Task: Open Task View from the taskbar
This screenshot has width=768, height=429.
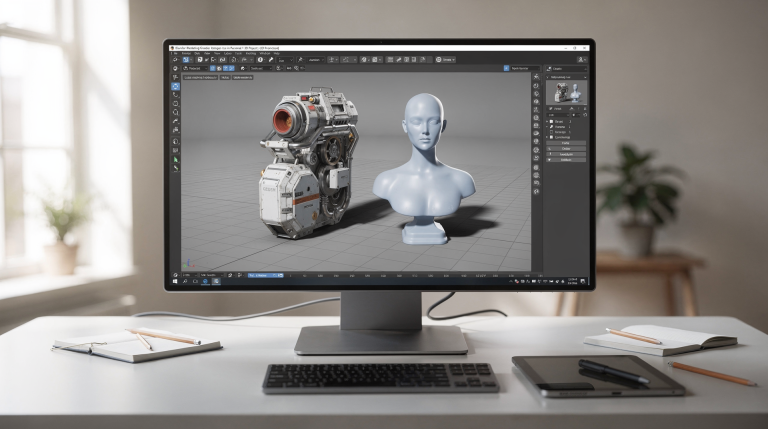Action: (195, 282)
